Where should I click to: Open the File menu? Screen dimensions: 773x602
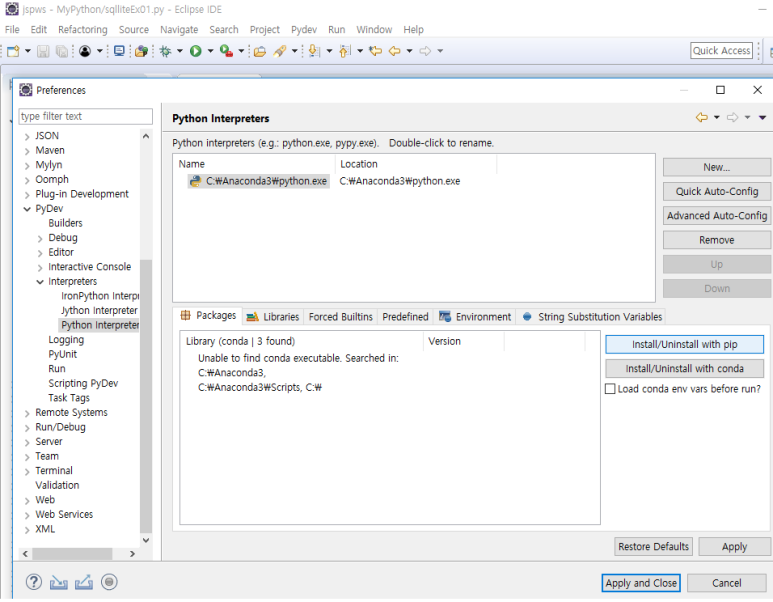coord(12,30)
